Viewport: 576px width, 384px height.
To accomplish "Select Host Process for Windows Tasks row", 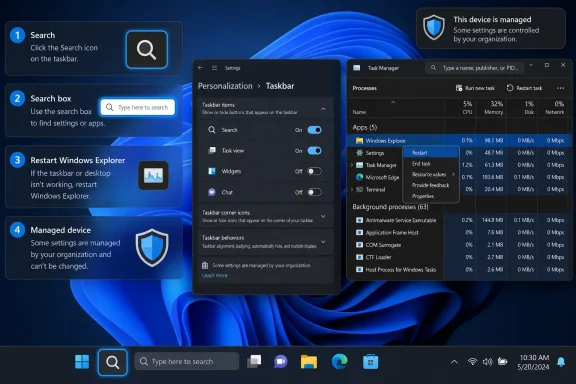I will (x=459, y=269).
